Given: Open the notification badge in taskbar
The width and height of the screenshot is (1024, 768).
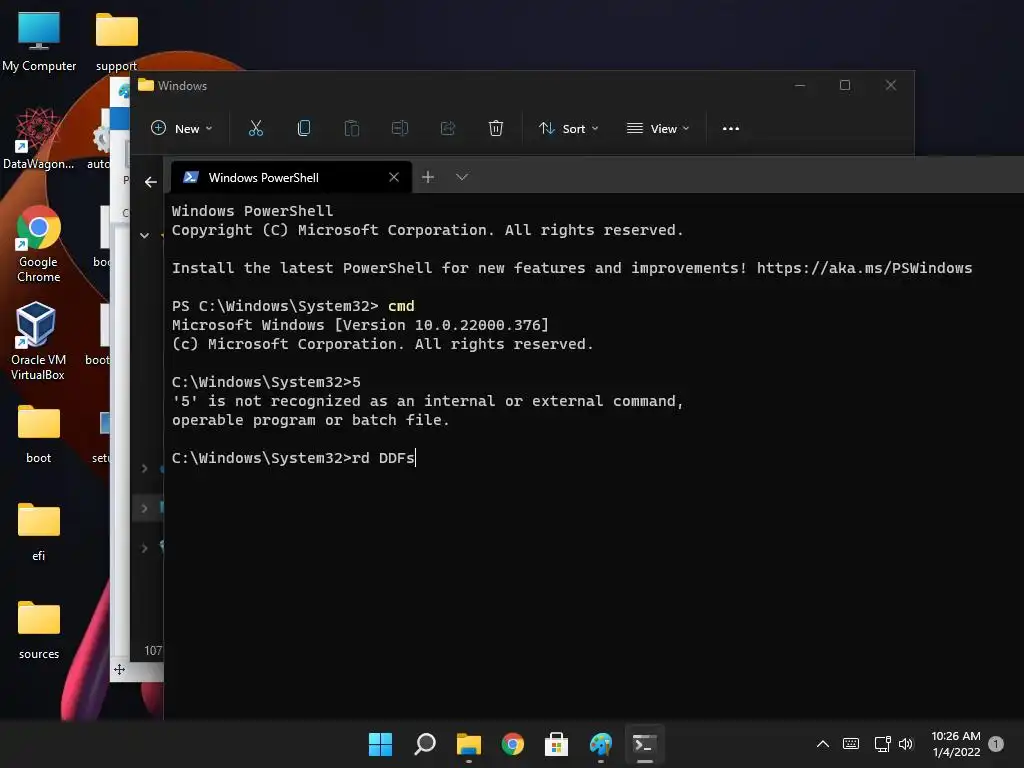Looking at the screenshot, I should 996,744.
